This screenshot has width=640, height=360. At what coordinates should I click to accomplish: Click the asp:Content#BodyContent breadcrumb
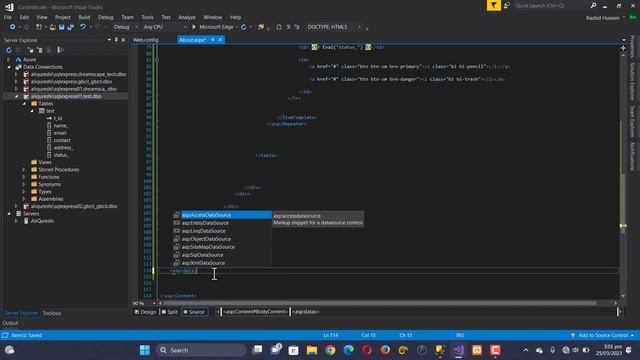click(x=255, y=312)
